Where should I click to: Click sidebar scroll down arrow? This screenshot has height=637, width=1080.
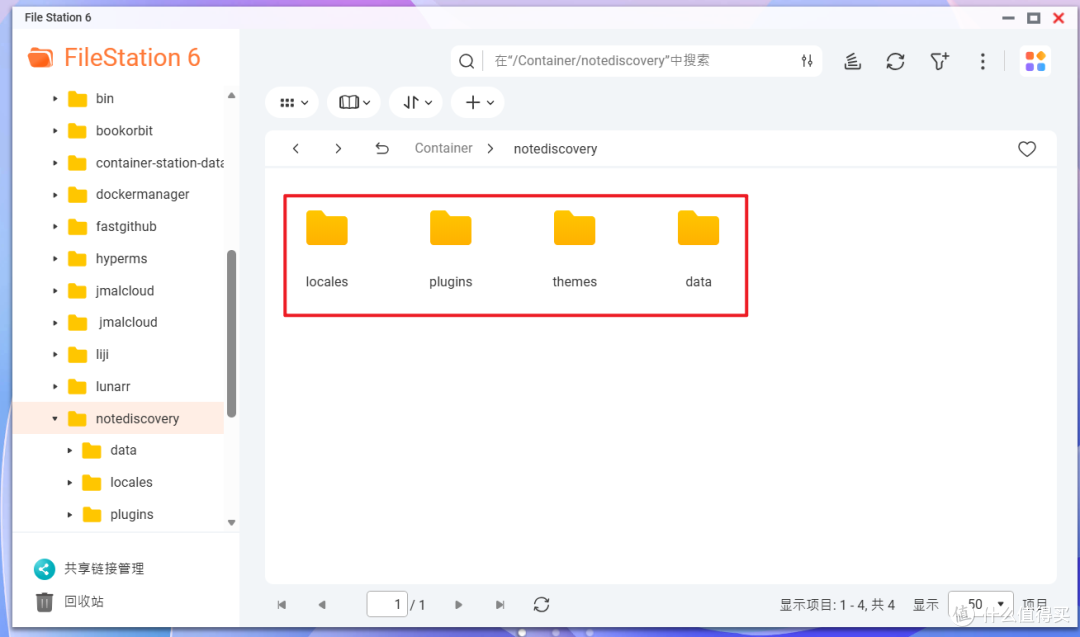[x=231, y=523]
